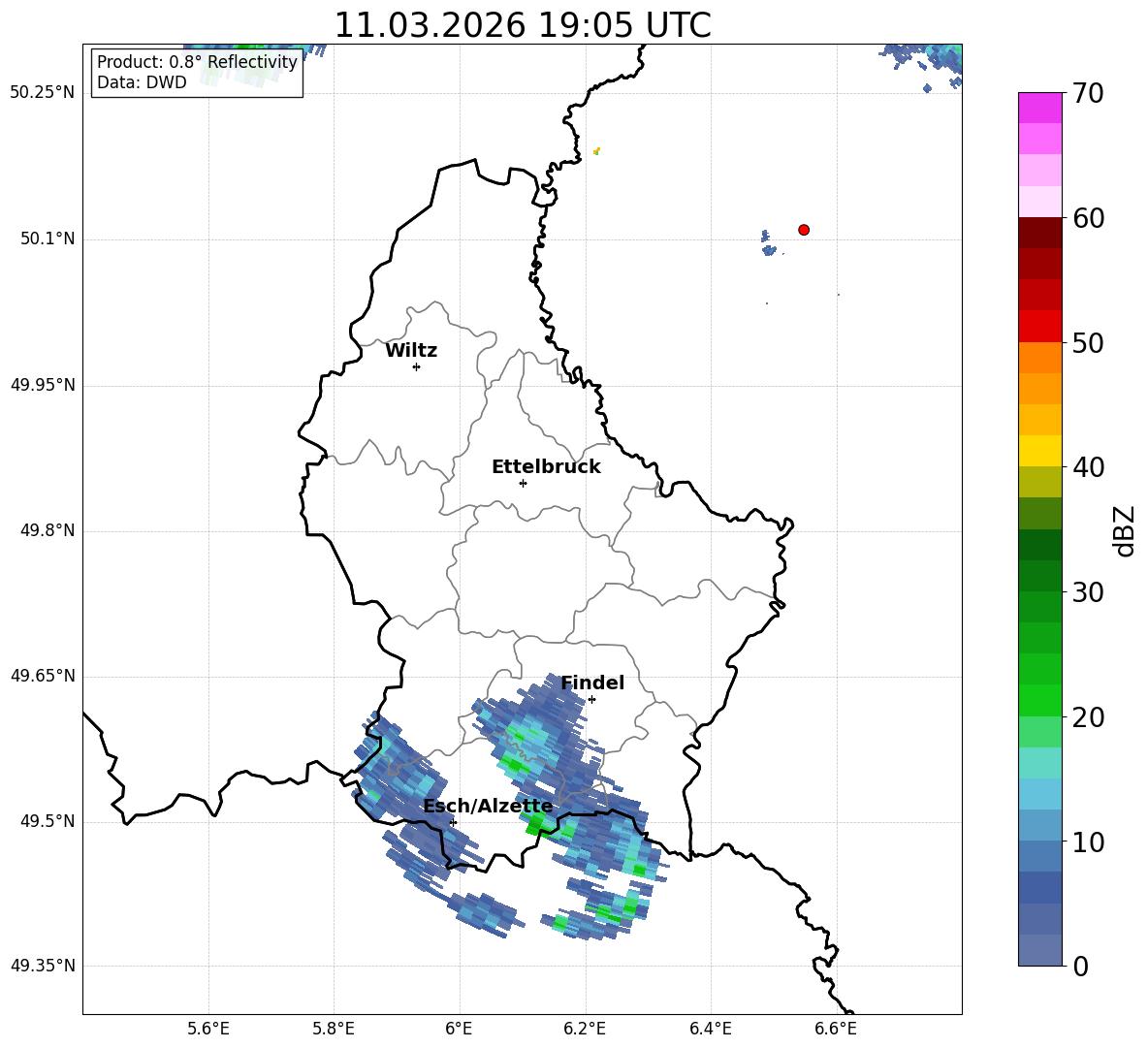Image resolution: width=1148 pixels, height=1048 pixels.
Task: Click the 49.65°N latitude label
Action: pos(43,675)
